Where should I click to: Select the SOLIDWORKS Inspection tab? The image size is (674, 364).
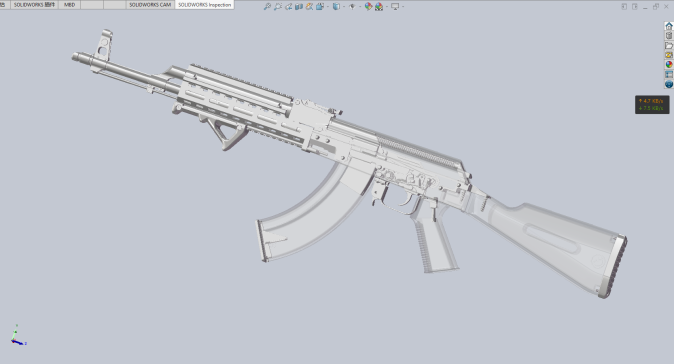click(205, 5)
